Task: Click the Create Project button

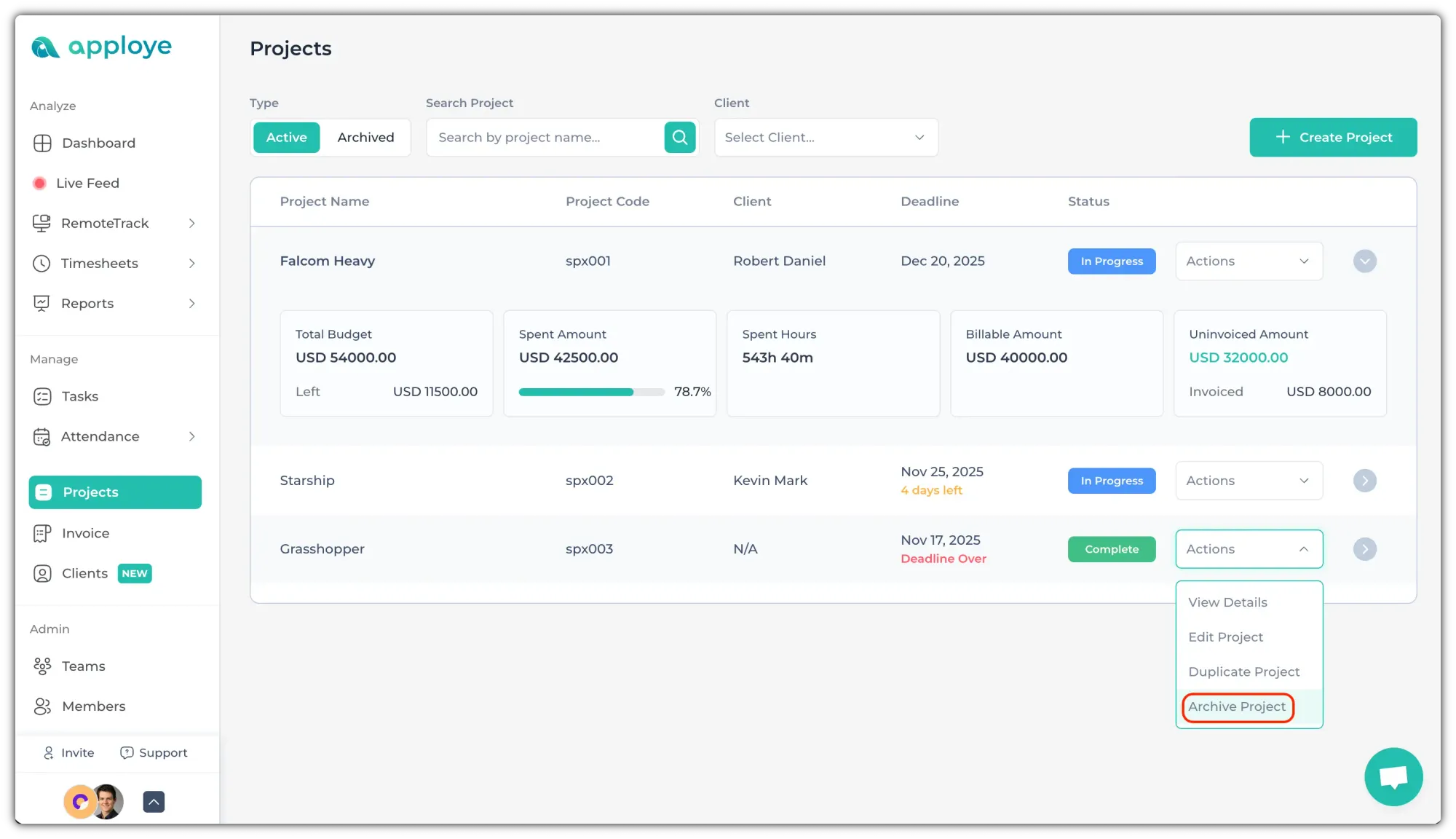Action: click(x=1332, y=138)
